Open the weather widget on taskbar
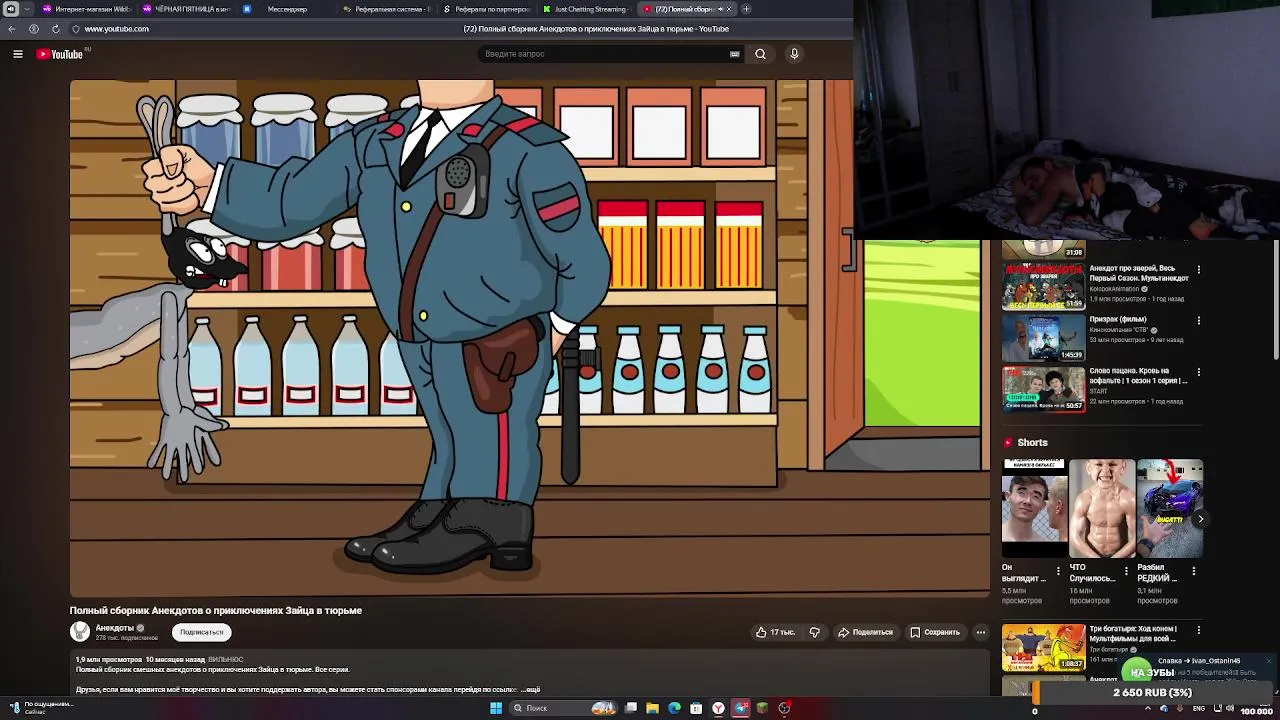Screen dimensions: 1280x720 [x=40, y=707]
